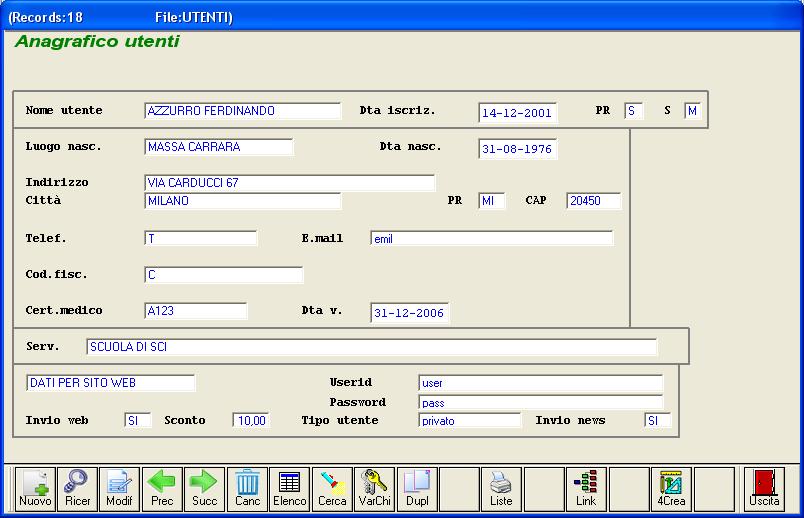The height and width of the screenshot is (518, 804).
Task: Open the VarChi keys icon
Action: click(375, 489)
